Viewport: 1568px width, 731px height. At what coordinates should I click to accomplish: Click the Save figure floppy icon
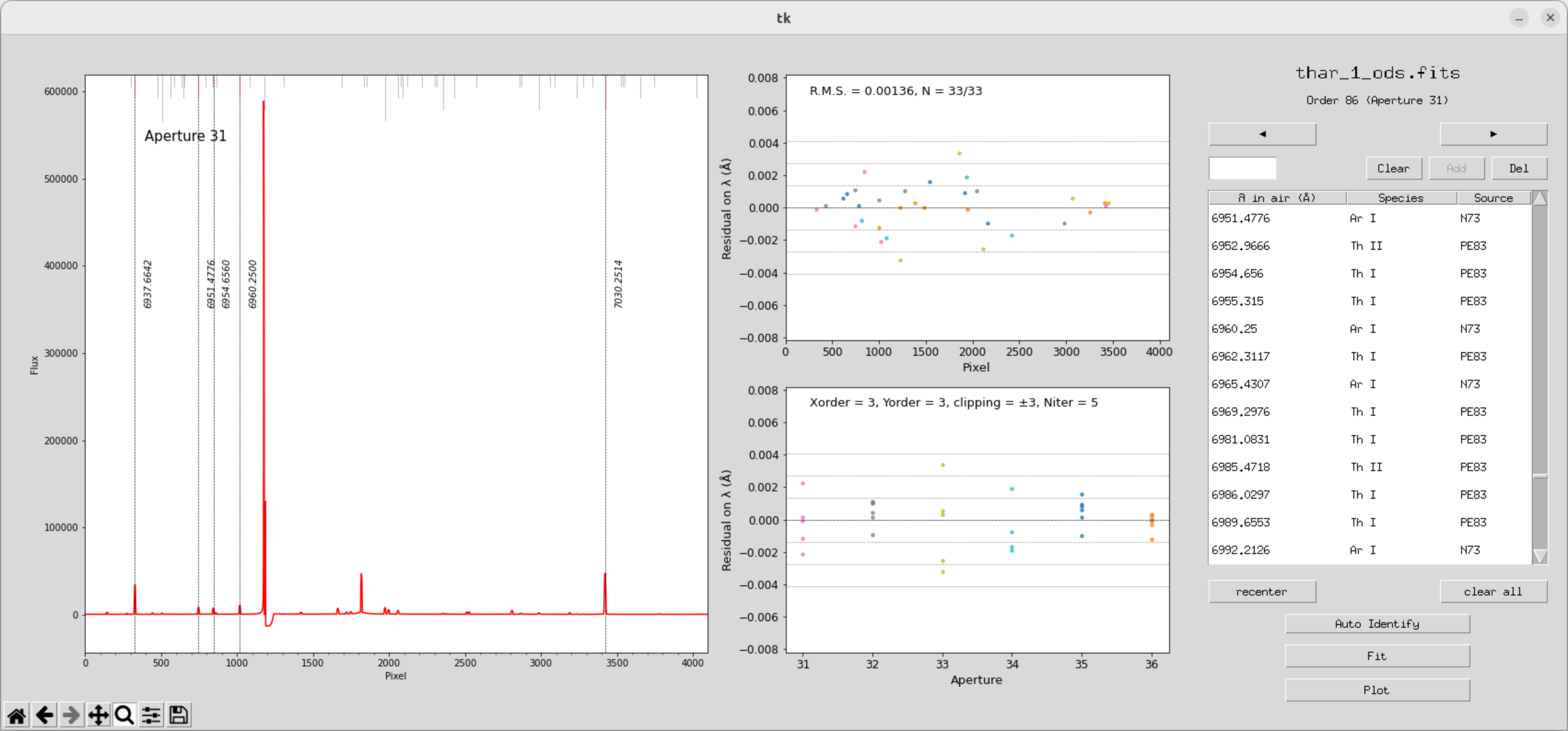(178, 715)
